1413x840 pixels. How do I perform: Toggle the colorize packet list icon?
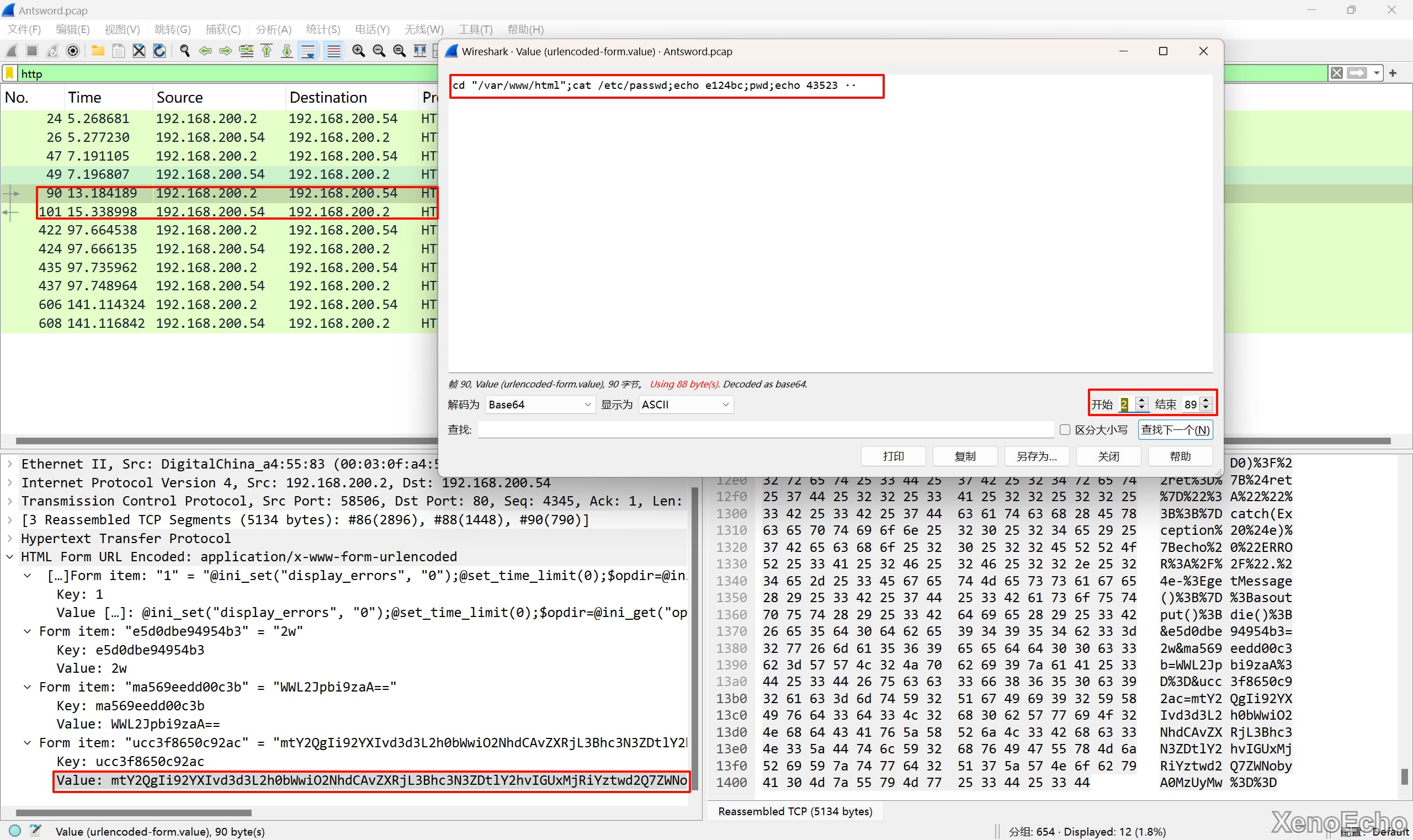(333, 51)
